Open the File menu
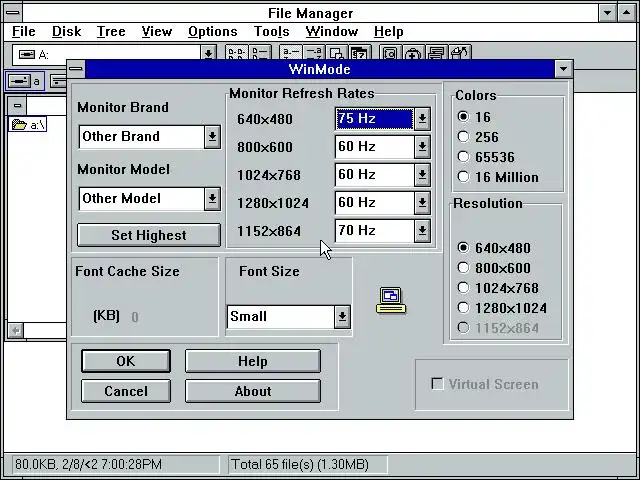 [x=24, y=31]
